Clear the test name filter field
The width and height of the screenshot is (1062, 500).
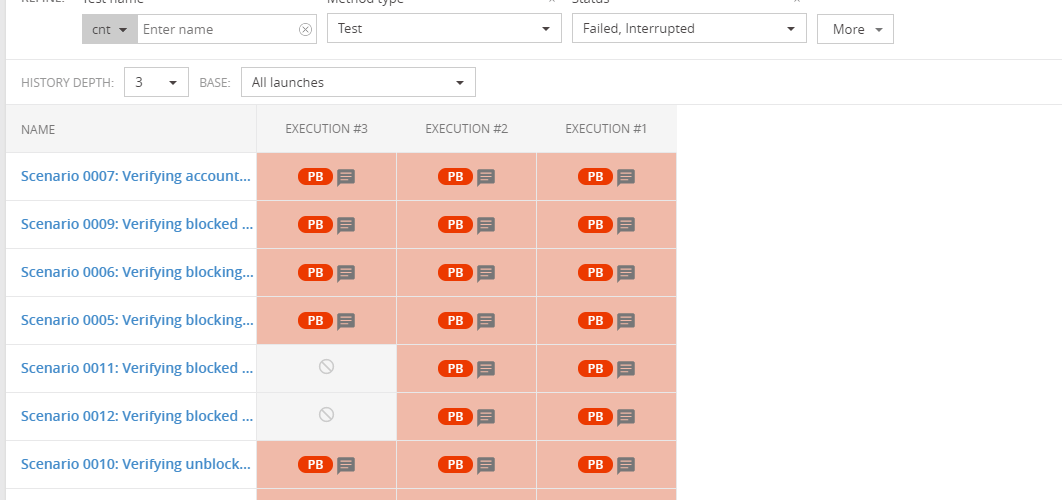click(305, 29)
